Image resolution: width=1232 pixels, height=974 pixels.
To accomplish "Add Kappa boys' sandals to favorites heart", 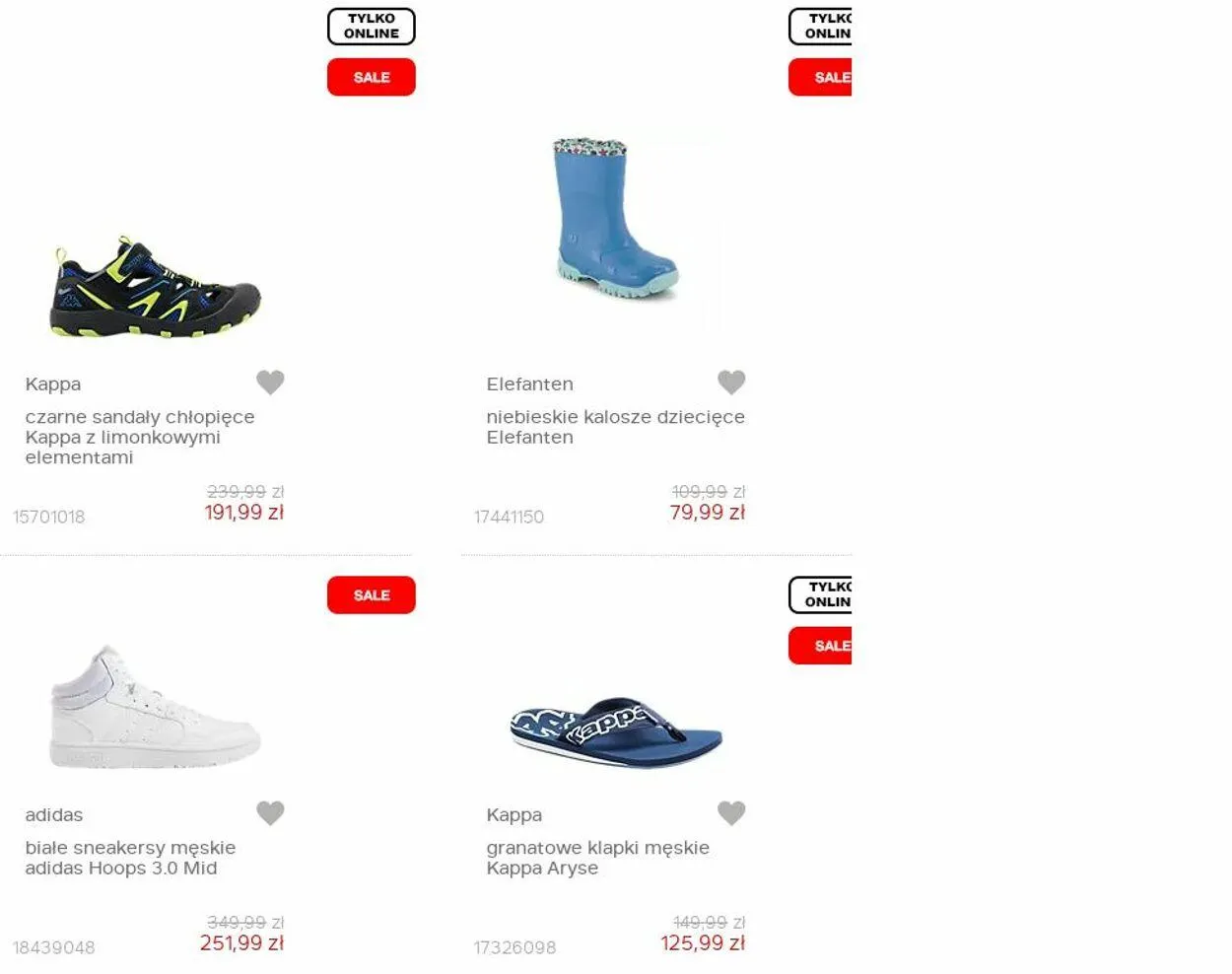I will (x=270, y=382).
